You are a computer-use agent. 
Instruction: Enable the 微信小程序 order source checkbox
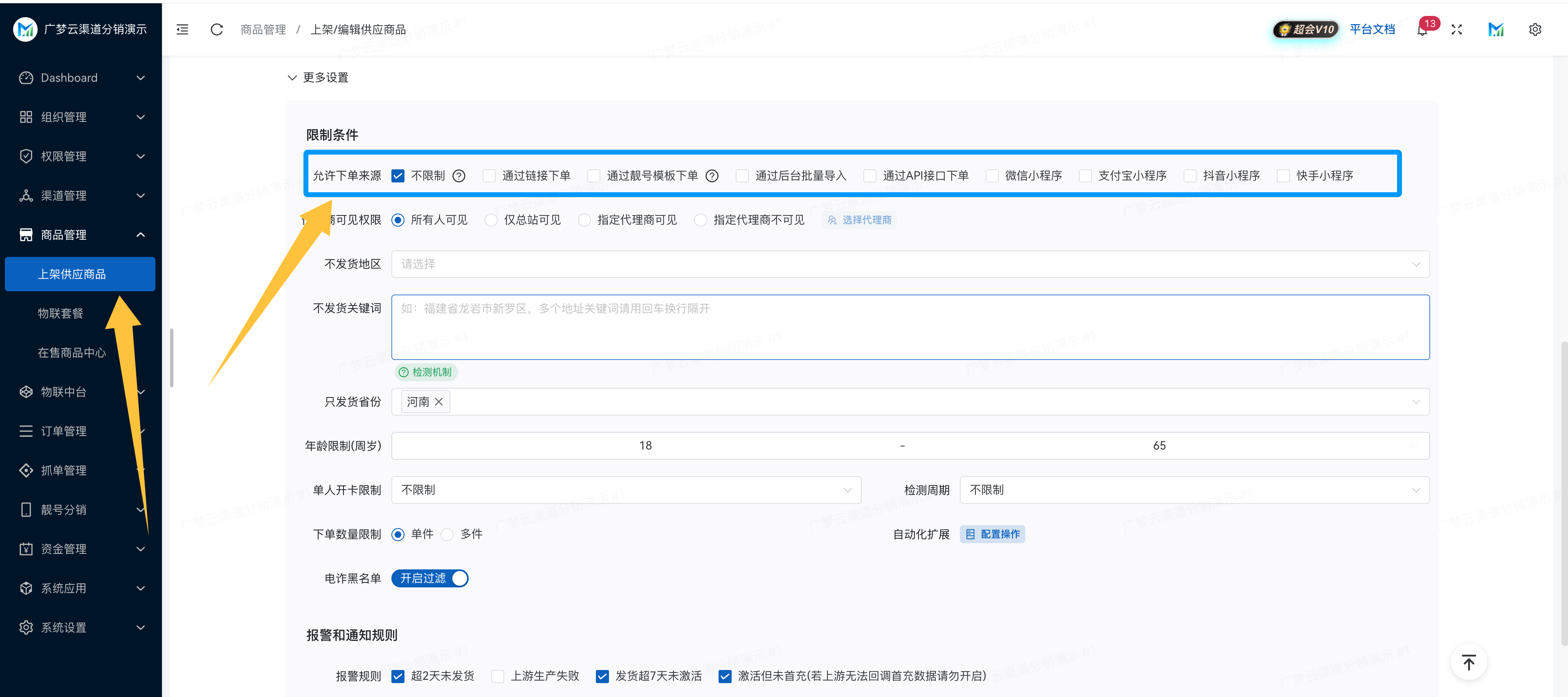tap(993, 175)
